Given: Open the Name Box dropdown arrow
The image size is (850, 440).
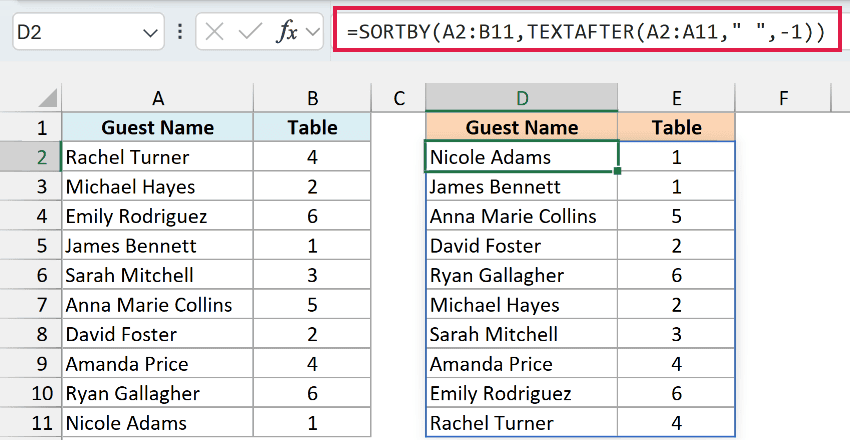Looking at the screenshot, I should click(150, 33).
